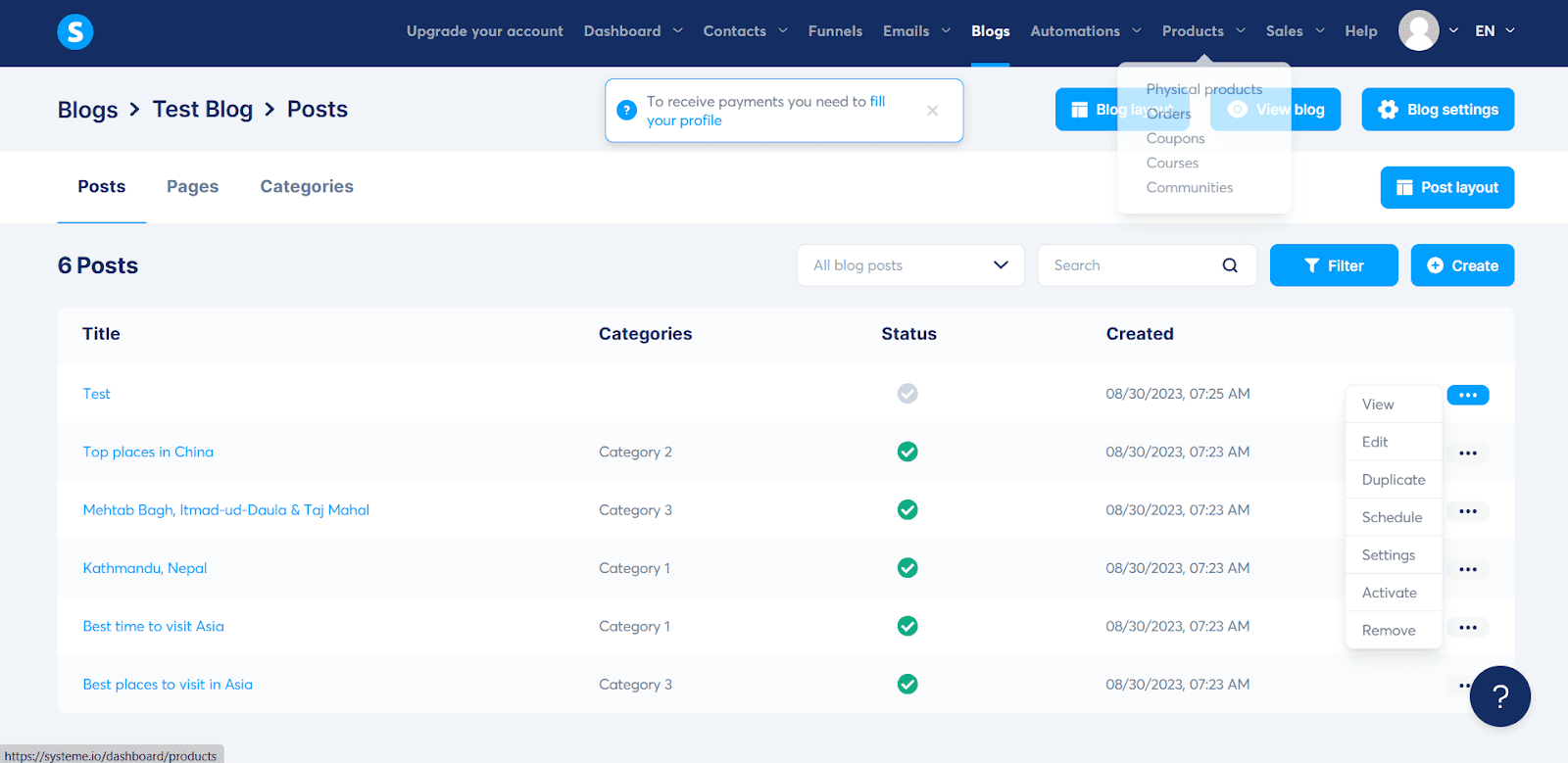Click the blue three-dot menu for Test post

click(1467, 395)
